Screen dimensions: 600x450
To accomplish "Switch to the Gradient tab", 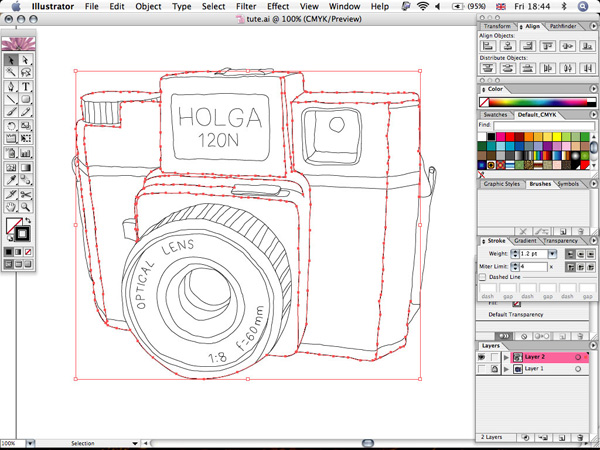I will tap(525, 241).
